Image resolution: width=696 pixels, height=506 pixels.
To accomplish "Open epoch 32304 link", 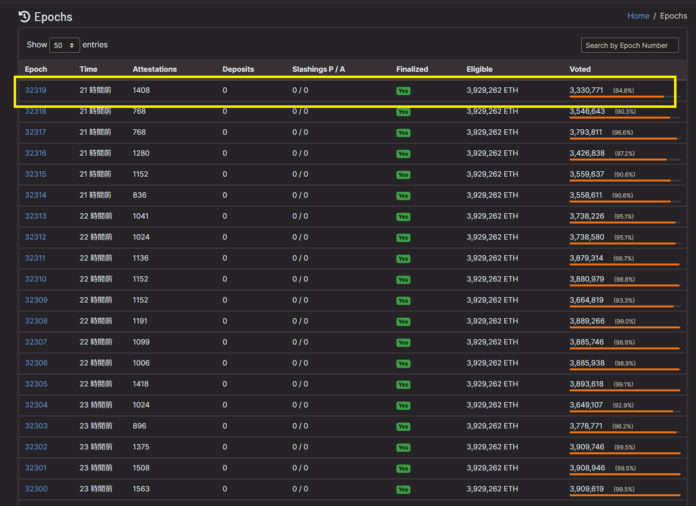I will pyautogui.click(x=36, y=405).
